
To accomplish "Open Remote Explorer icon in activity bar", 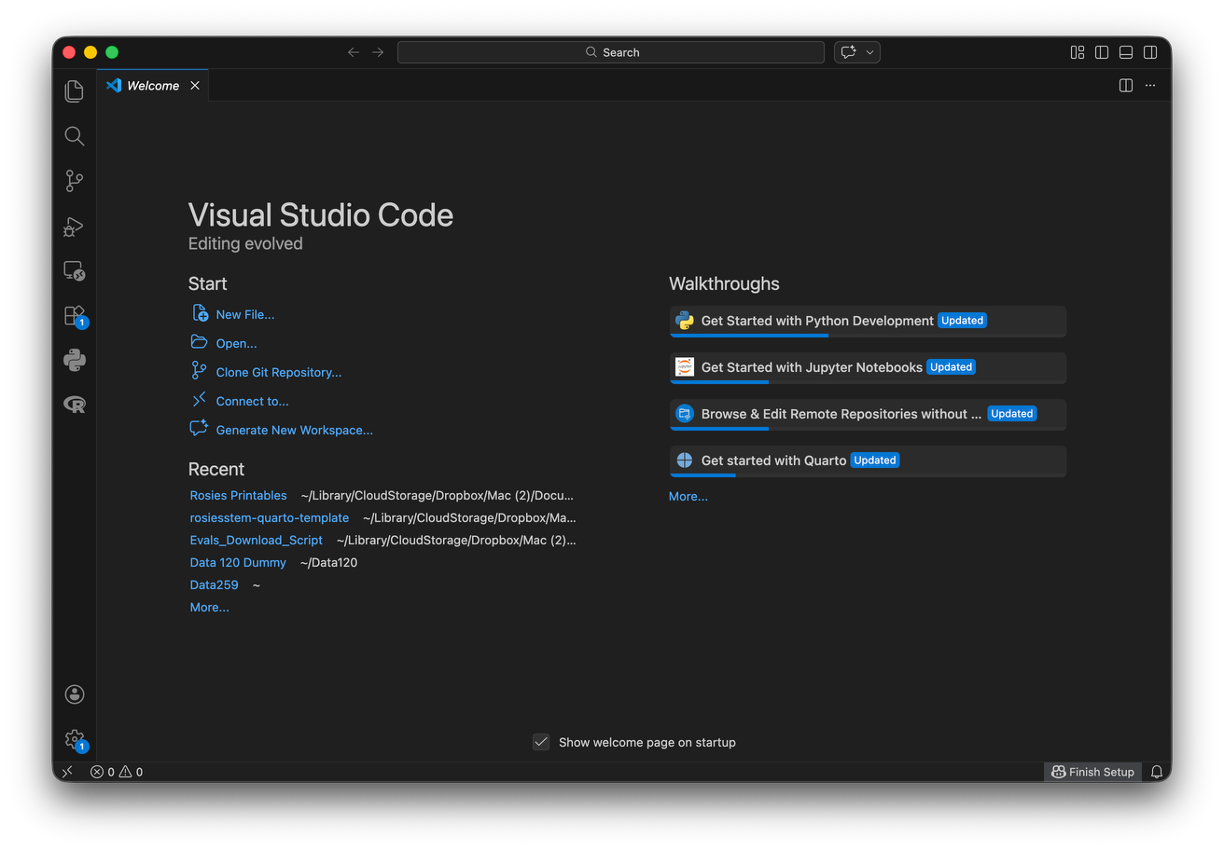I will click(74, 271).
